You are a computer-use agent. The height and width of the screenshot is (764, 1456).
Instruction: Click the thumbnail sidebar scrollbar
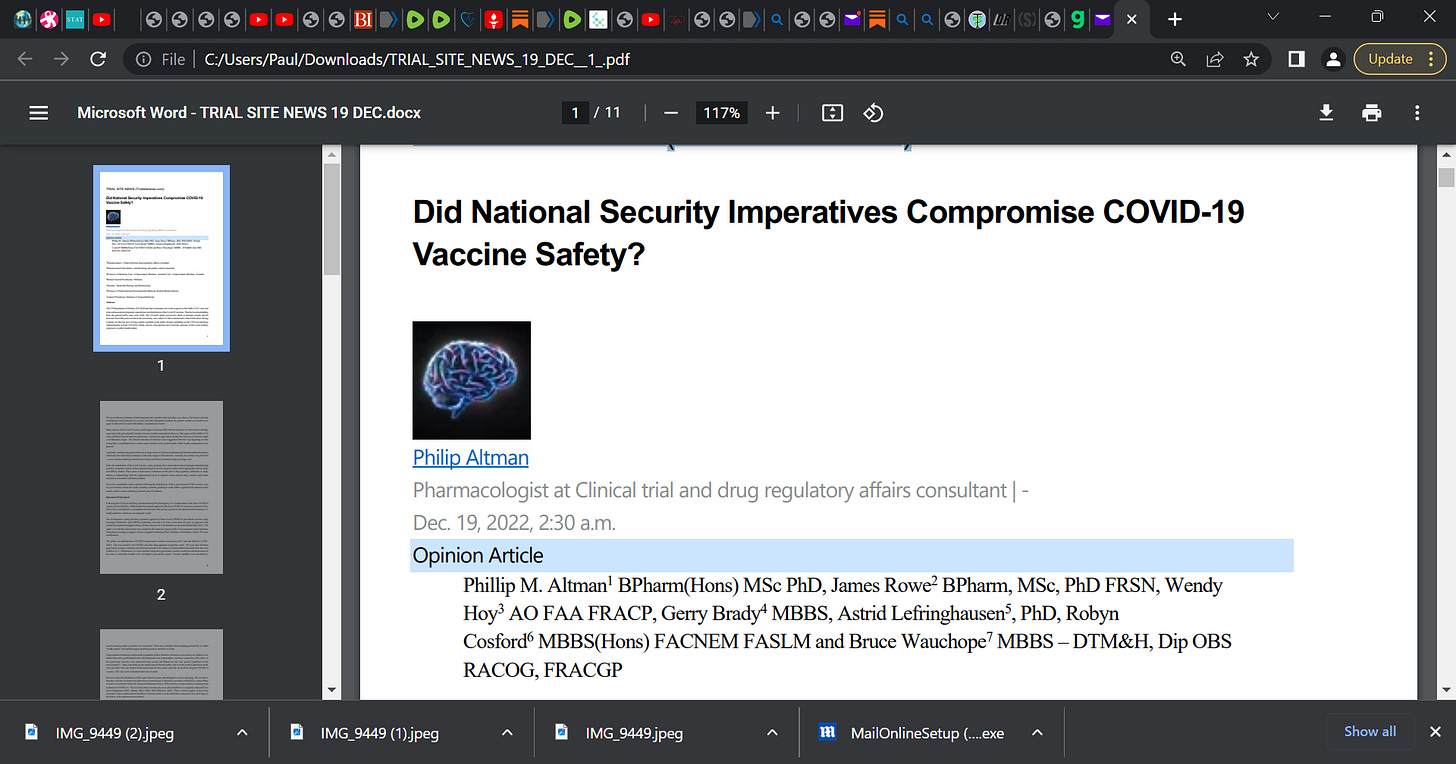[332, 220]
